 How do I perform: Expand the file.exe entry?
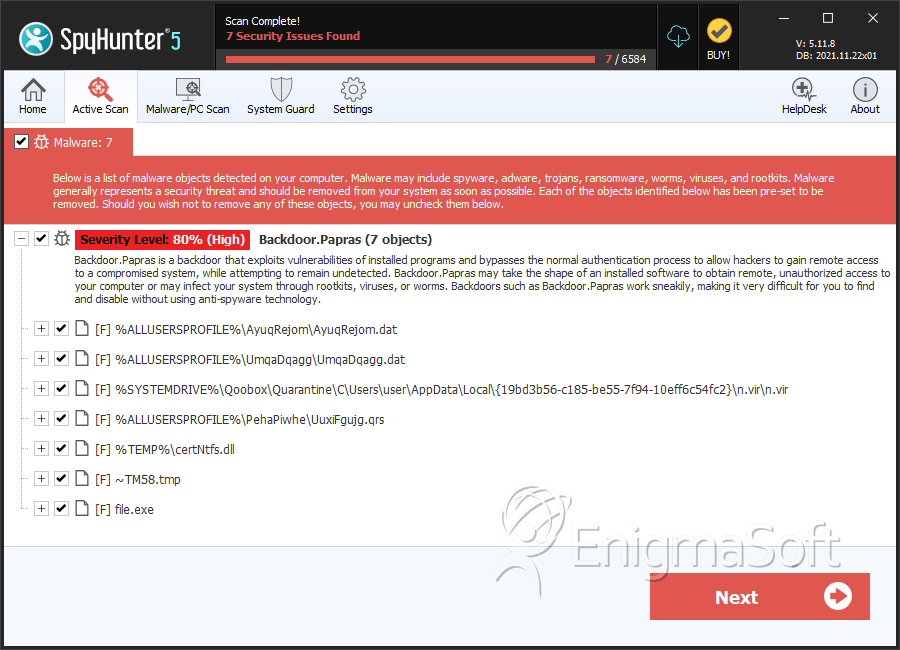[41, 508]
